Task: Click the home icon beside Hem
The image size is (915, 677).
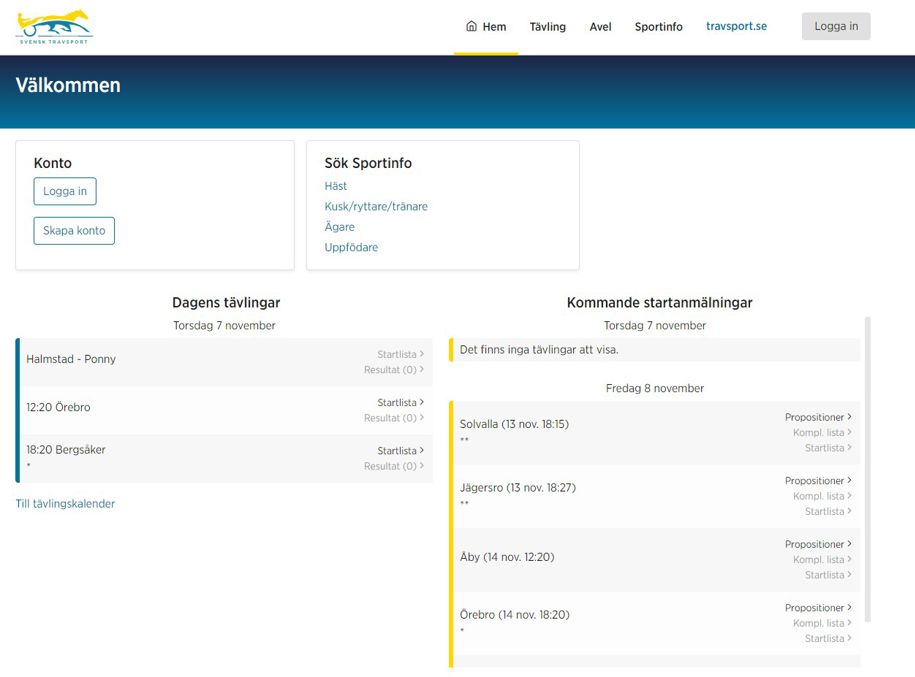Action: point(471,27)
